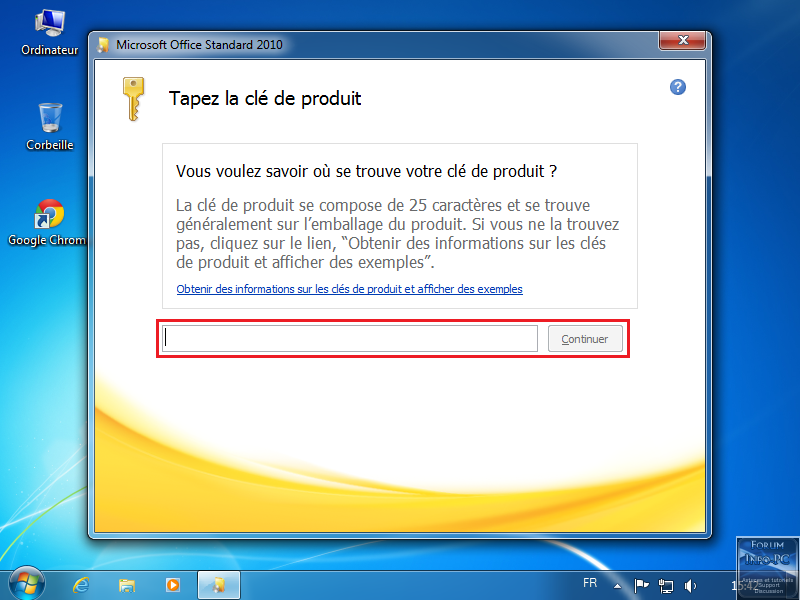Screen dimensions: 800x600
Task: Open Windows Explorer from the taskbar
Action: tap(127, 585)
